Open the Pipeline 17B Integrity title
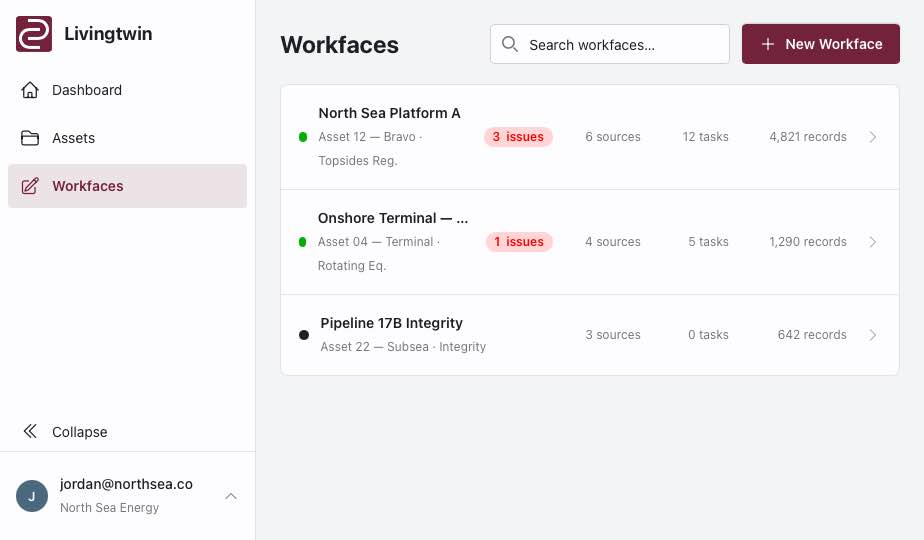 click(391, 323)
